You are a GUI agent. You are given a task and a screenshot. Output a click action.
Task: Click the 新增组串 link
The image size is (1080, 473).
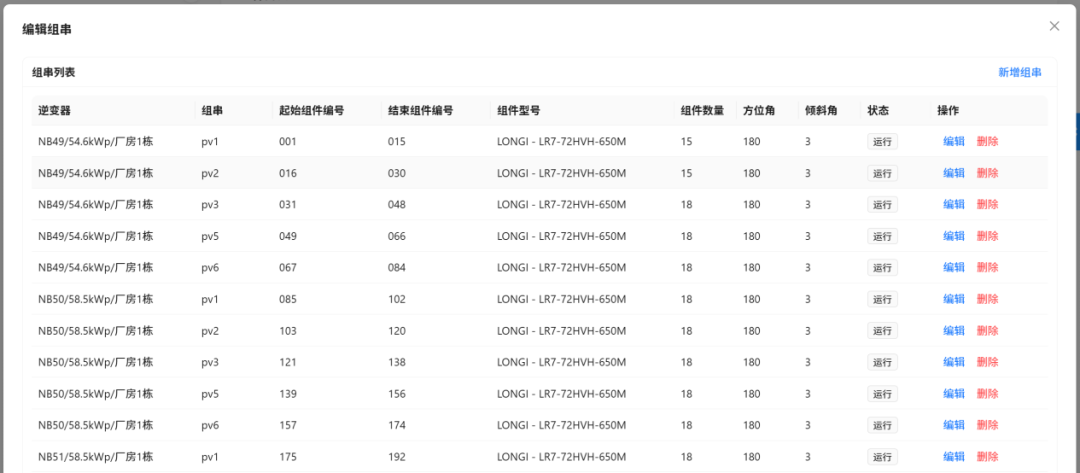(x=1019, y=73)
